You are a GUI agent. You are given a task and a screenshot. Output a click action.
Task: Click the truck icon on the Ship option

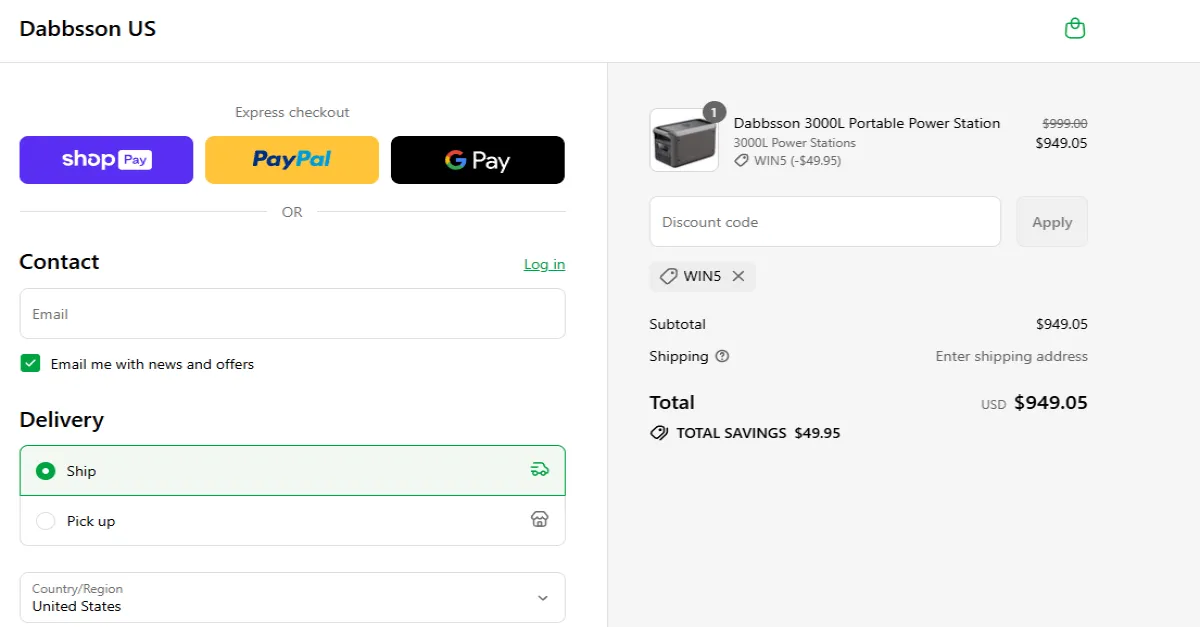pyautogui.click(x=540, y=468)
